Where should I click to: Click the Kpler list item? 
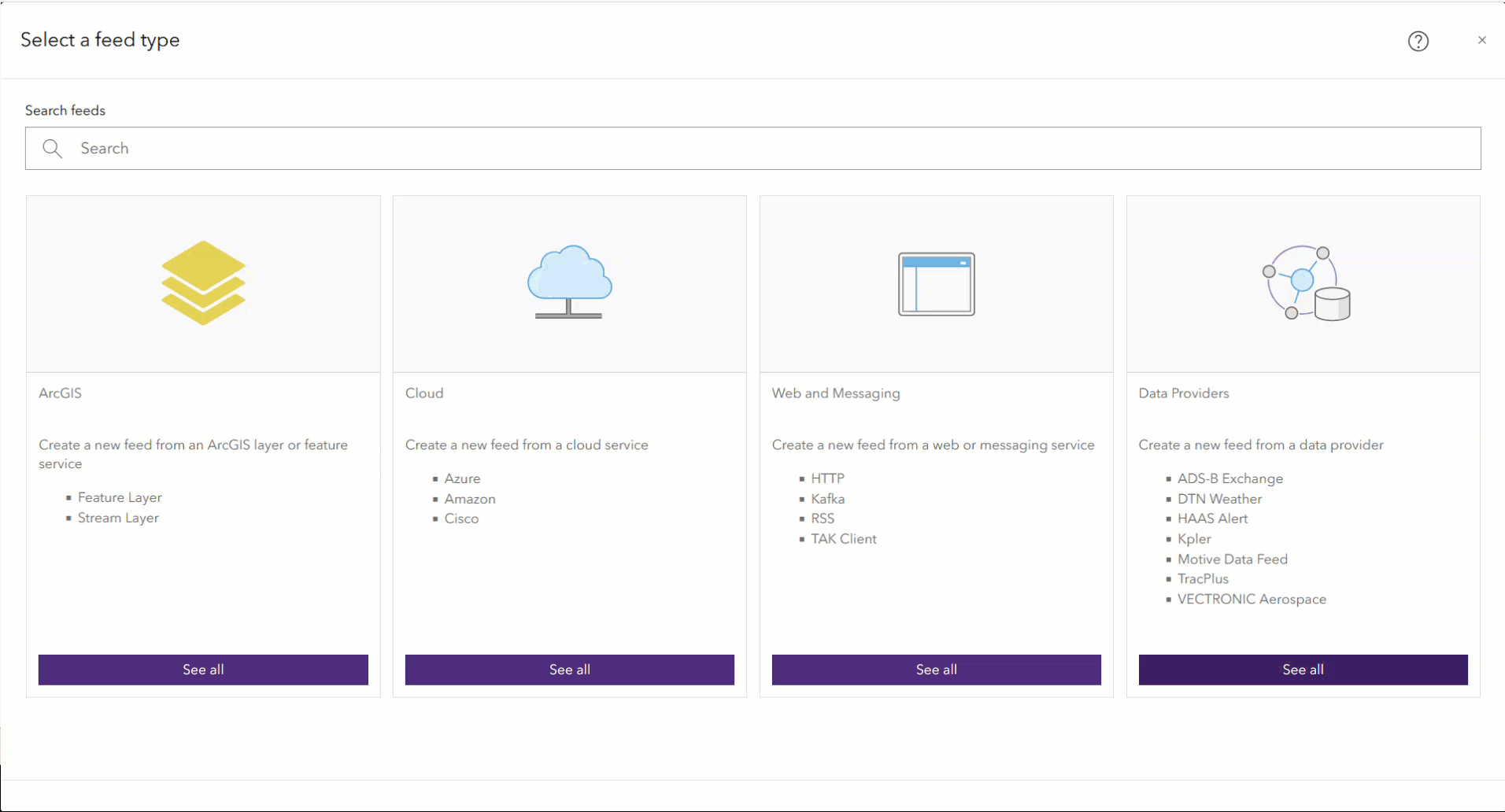click(1194, 539)
